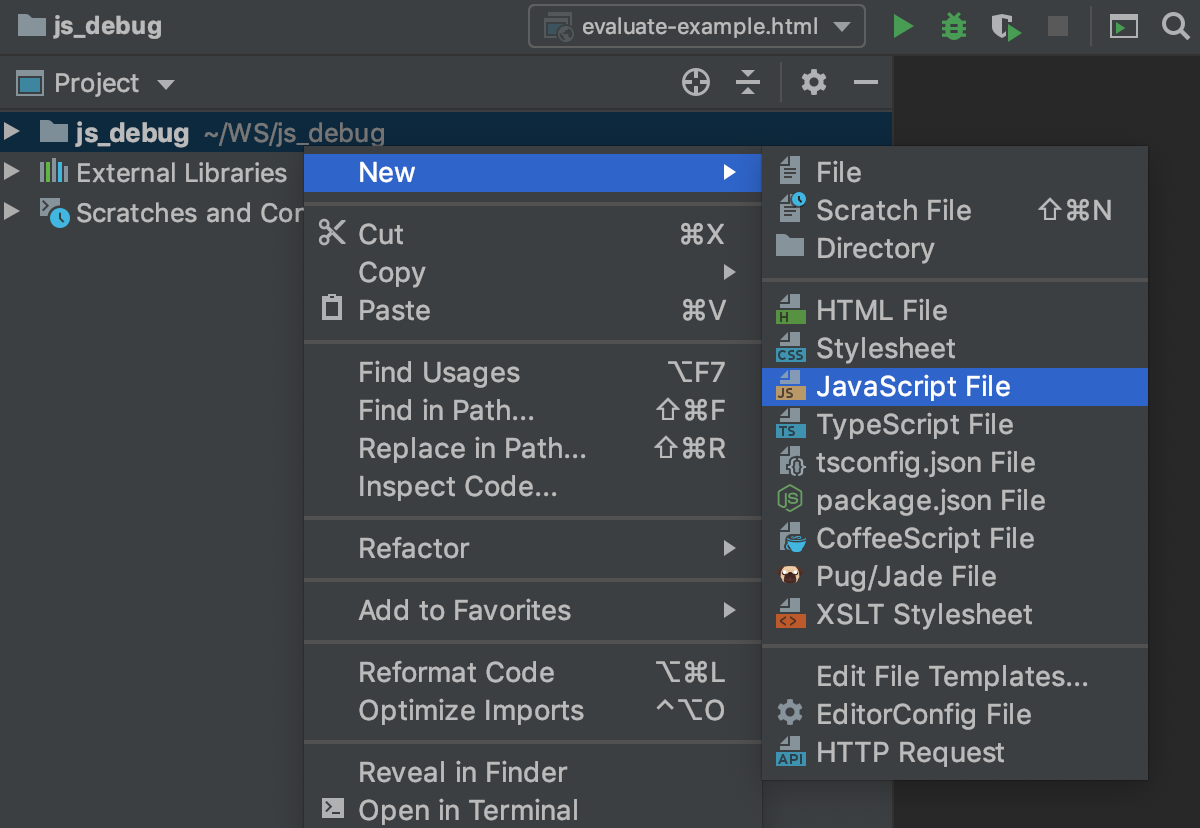
Task: Click the grey Stop square button
Action: click(1058, 27)
